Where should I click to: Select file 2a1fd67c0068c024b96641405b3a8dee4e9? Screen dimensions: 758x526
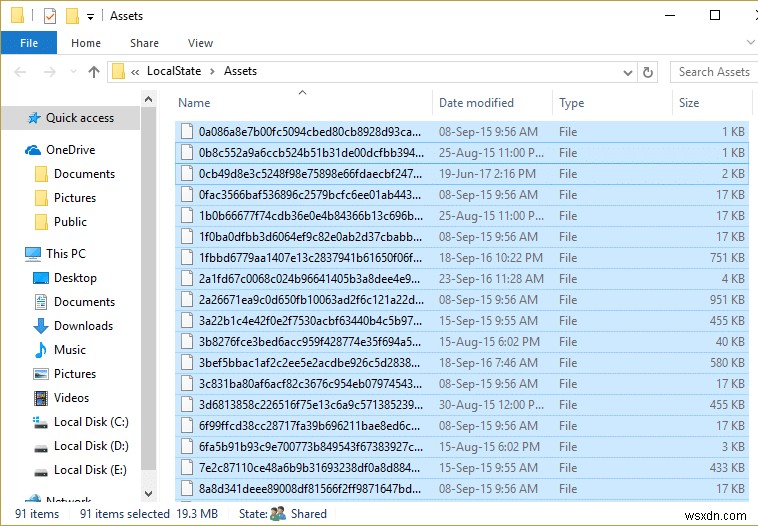tap(462, 279)
